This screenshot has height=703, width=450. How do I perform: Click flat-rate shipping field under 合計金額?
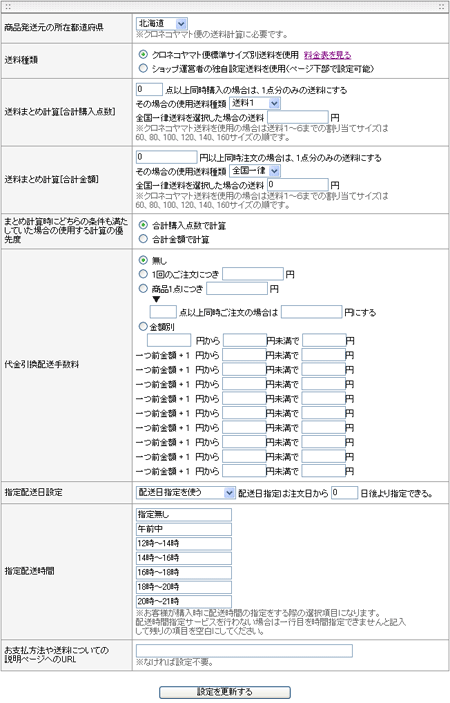point(298,185)
